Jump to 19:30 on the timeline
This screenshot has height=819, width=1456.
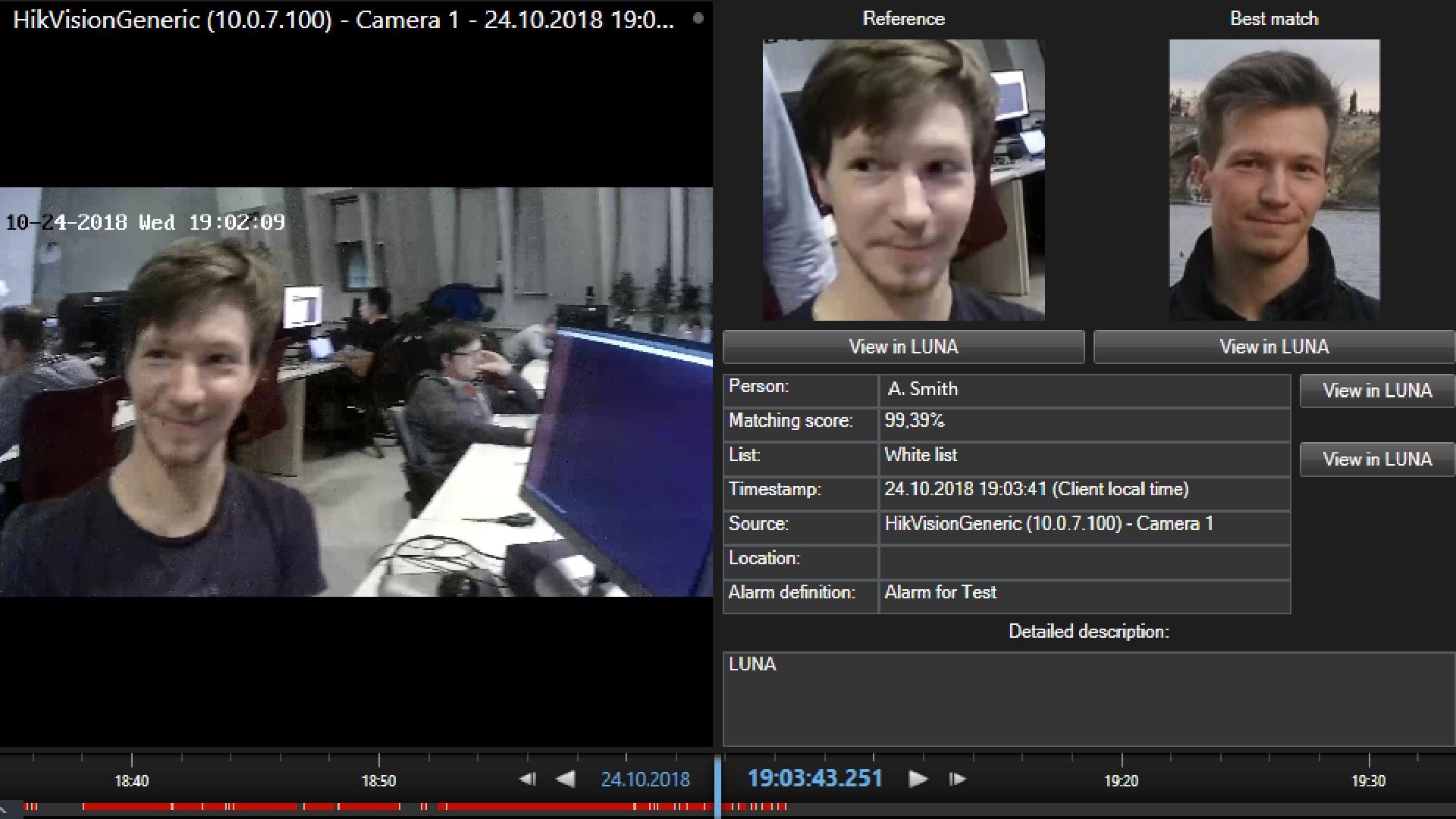[x=1368, y=780]
